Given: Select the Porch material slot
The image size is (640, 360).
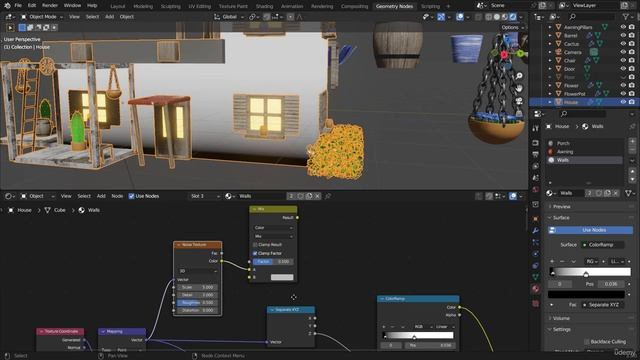Looking at the screenshot, I should coord(585,143).
